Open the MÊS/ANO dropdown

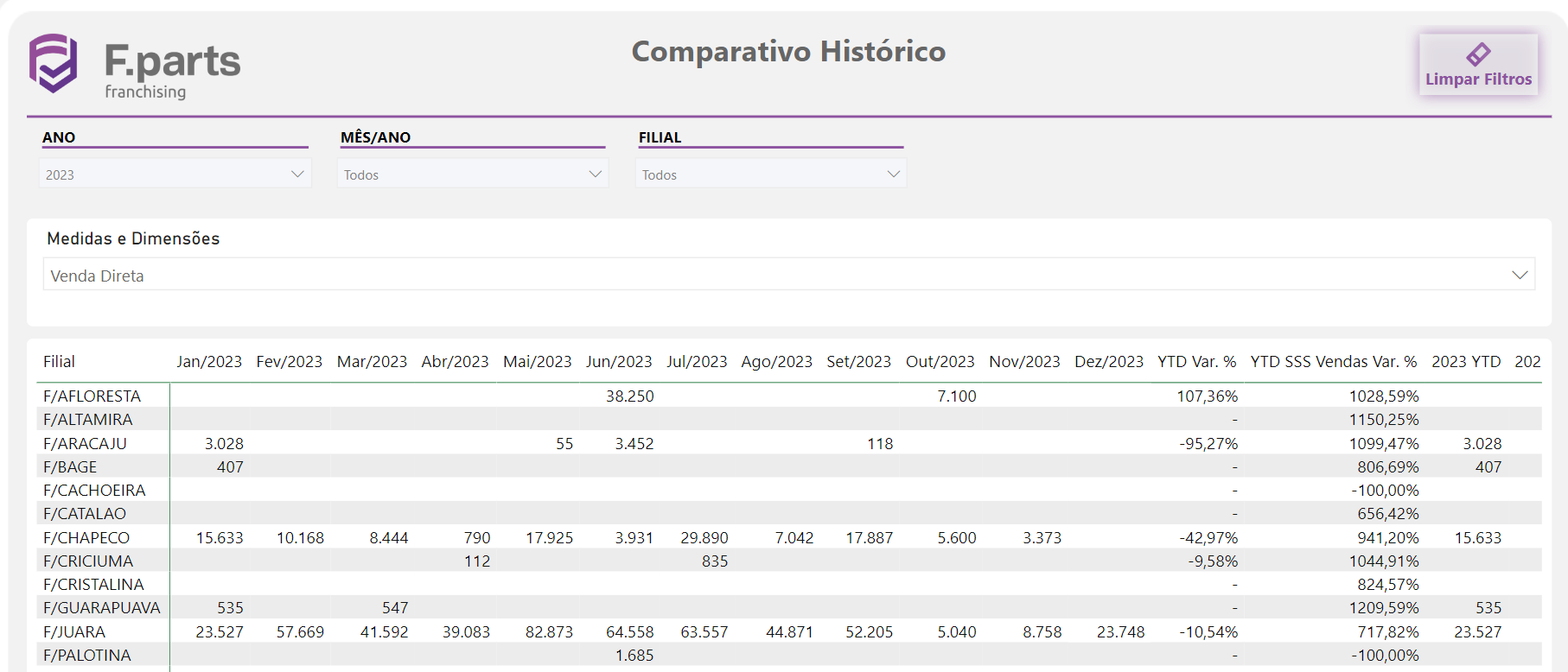pyautogui.click(x=473, y=174)
